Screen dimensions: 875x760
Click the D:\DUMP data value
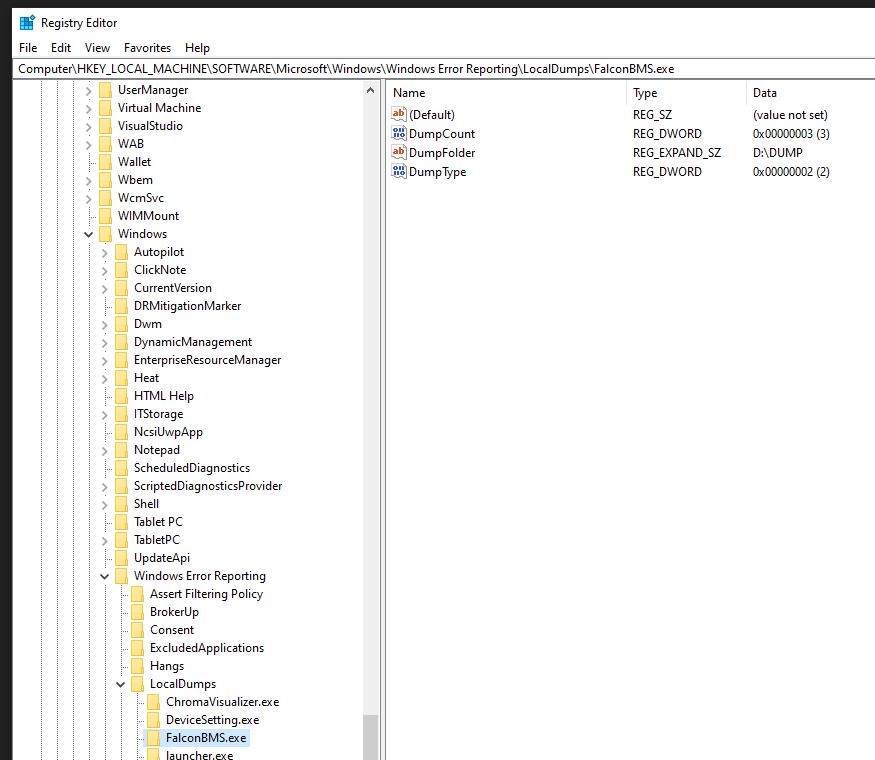tap(777, 152)
